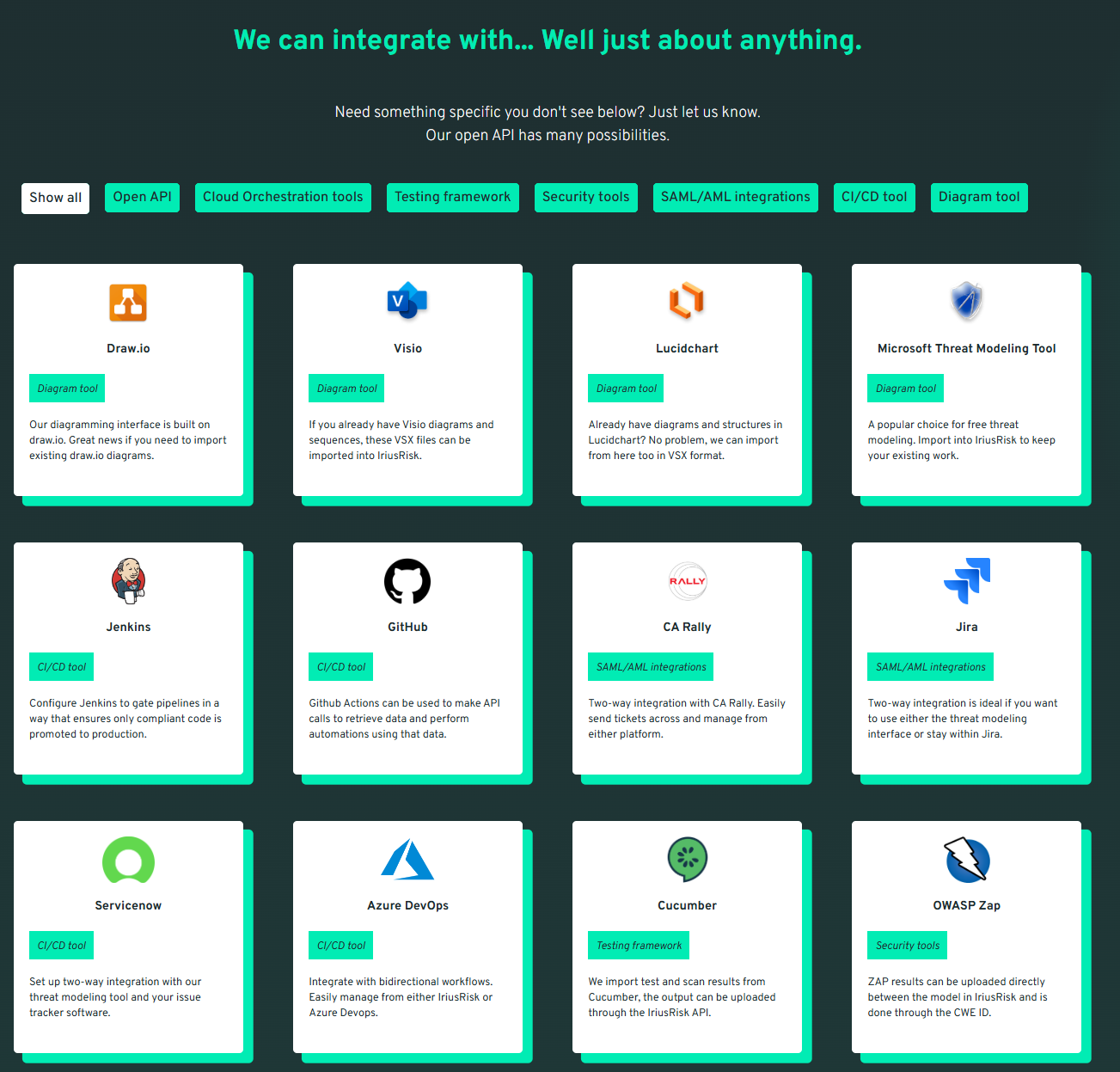Screen dimensions: 1120x1072
Task: Click the Jenkins butler icon
Action: [129, 580]
